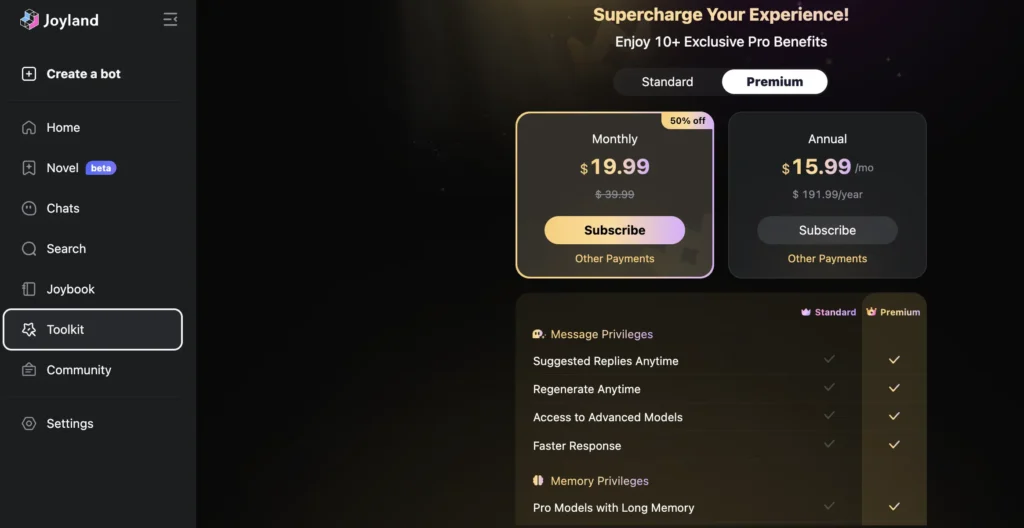The height and width of the screenshot is (528, 1024).
Task: Click the Search magnifier icon
Action: (29, 249)
